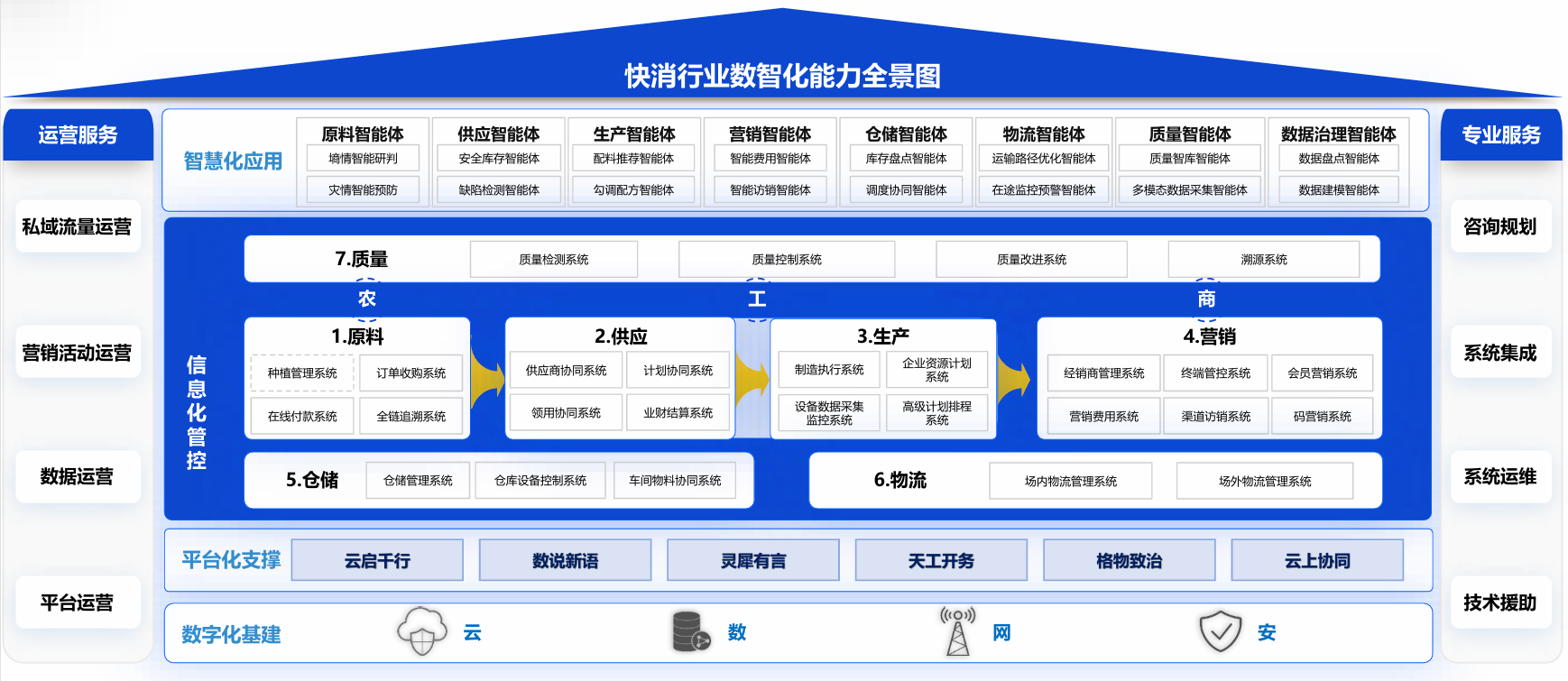Select 灾情智能预防 agent
The height and width of the screenshot is (681, 1568).
363,189
